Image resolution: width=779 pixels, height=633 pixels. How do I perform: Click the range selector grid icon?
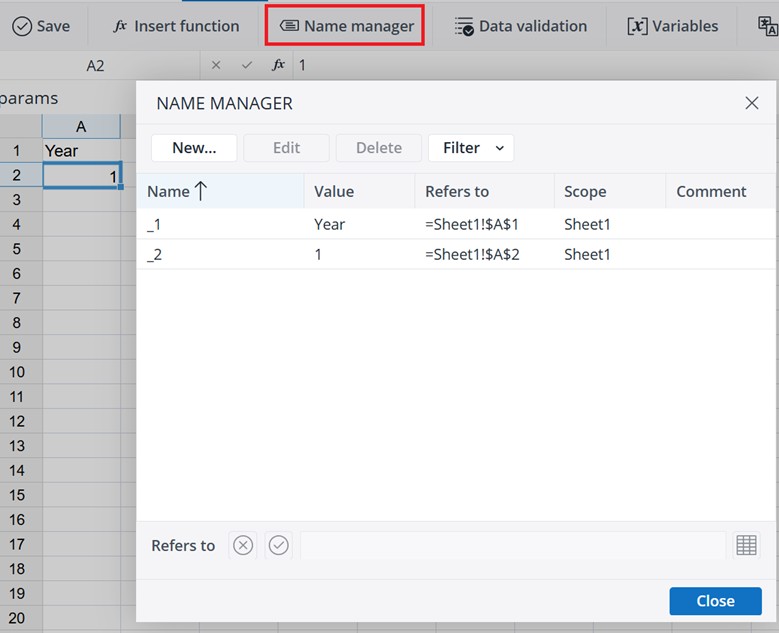coord(746,545)
